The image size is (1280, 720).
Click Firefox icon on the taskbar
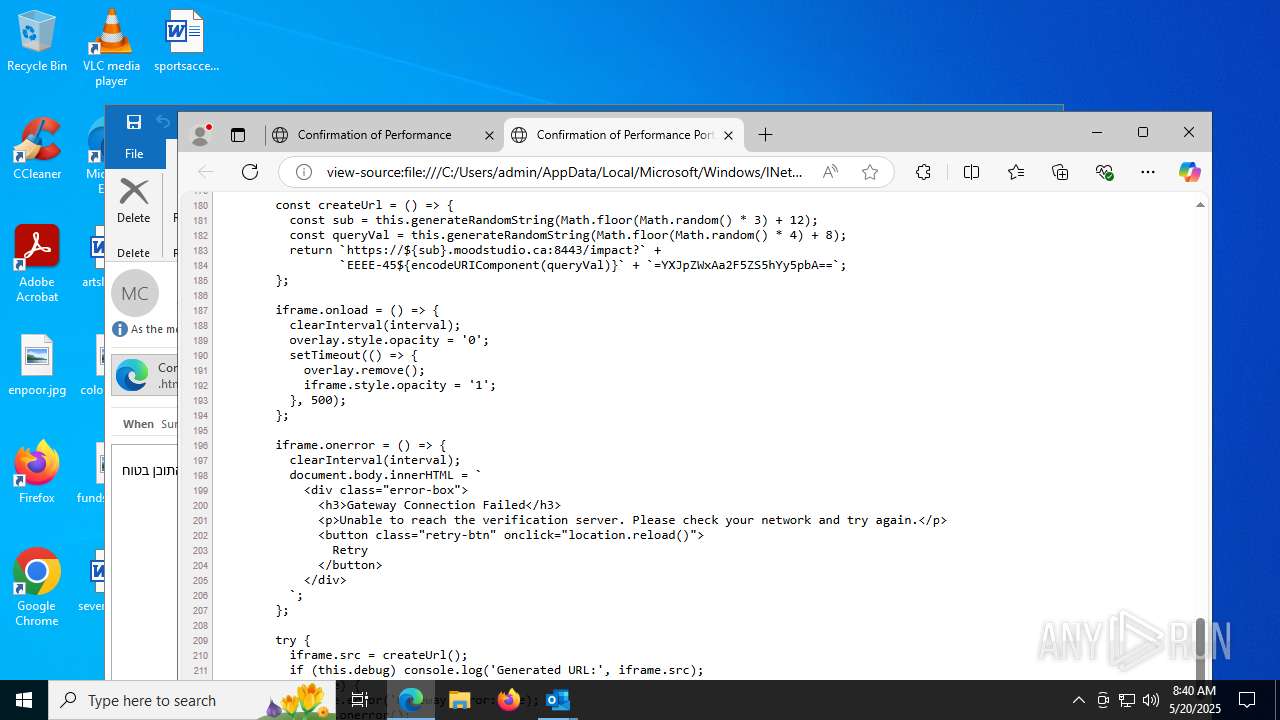[x=509, y=700]
